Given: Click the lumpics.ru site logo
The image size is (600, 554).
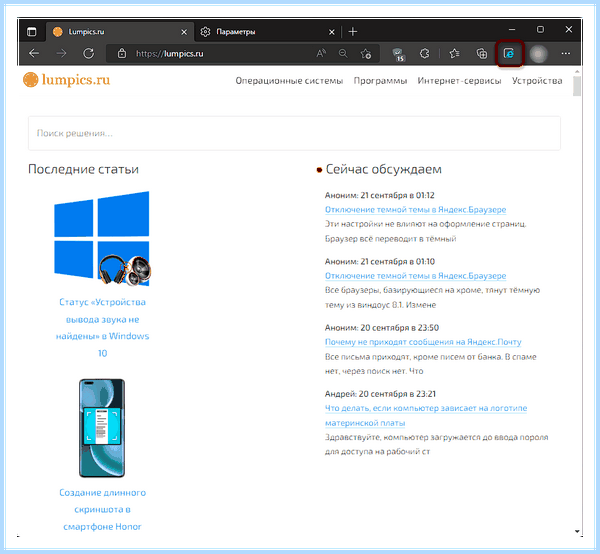Looking at the screenshot, I should pyautogui.click(x=67, y=80).
